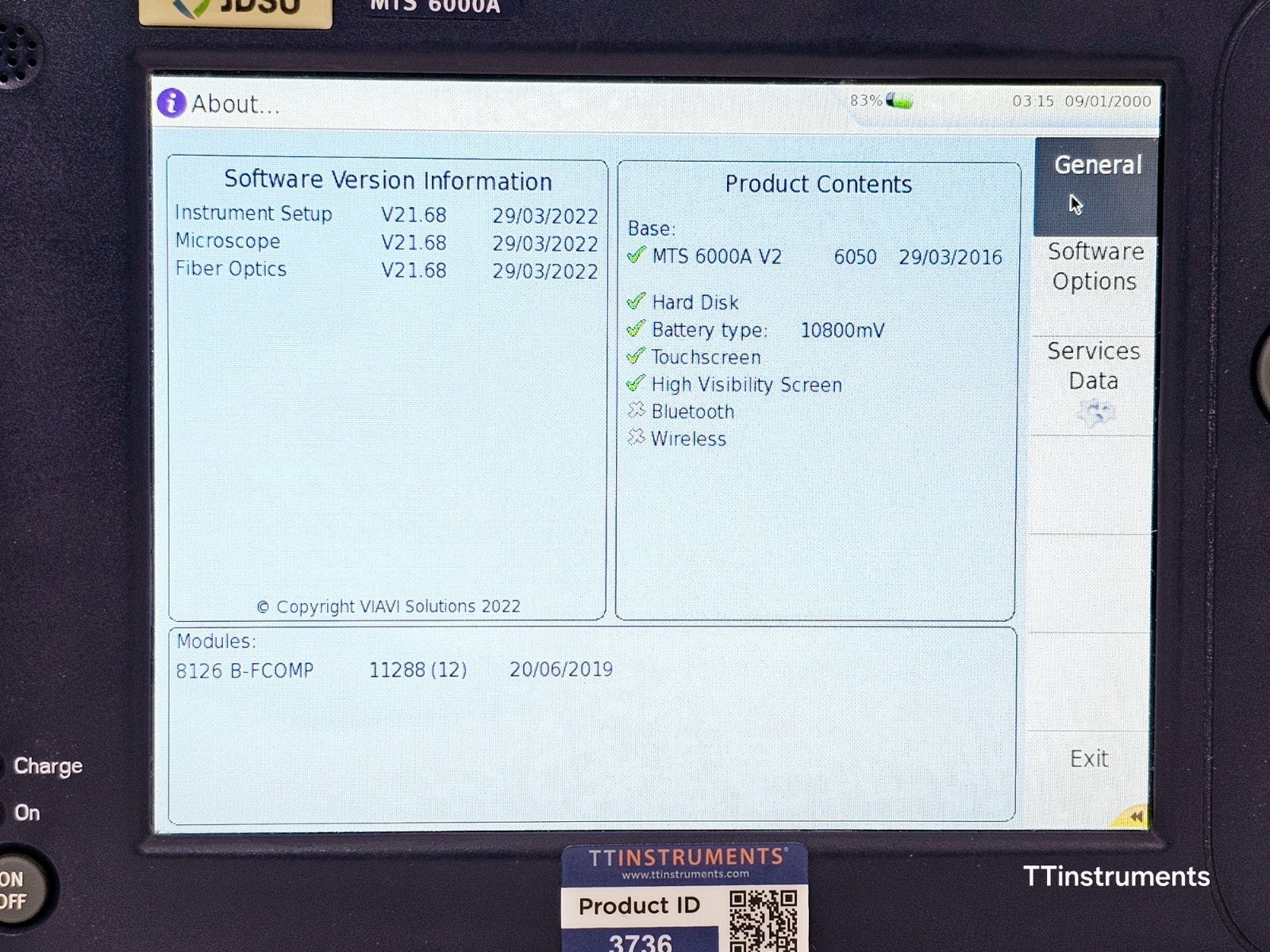Open the Services Data tab
1270x952 pixels.
[x=1094, y=385]
